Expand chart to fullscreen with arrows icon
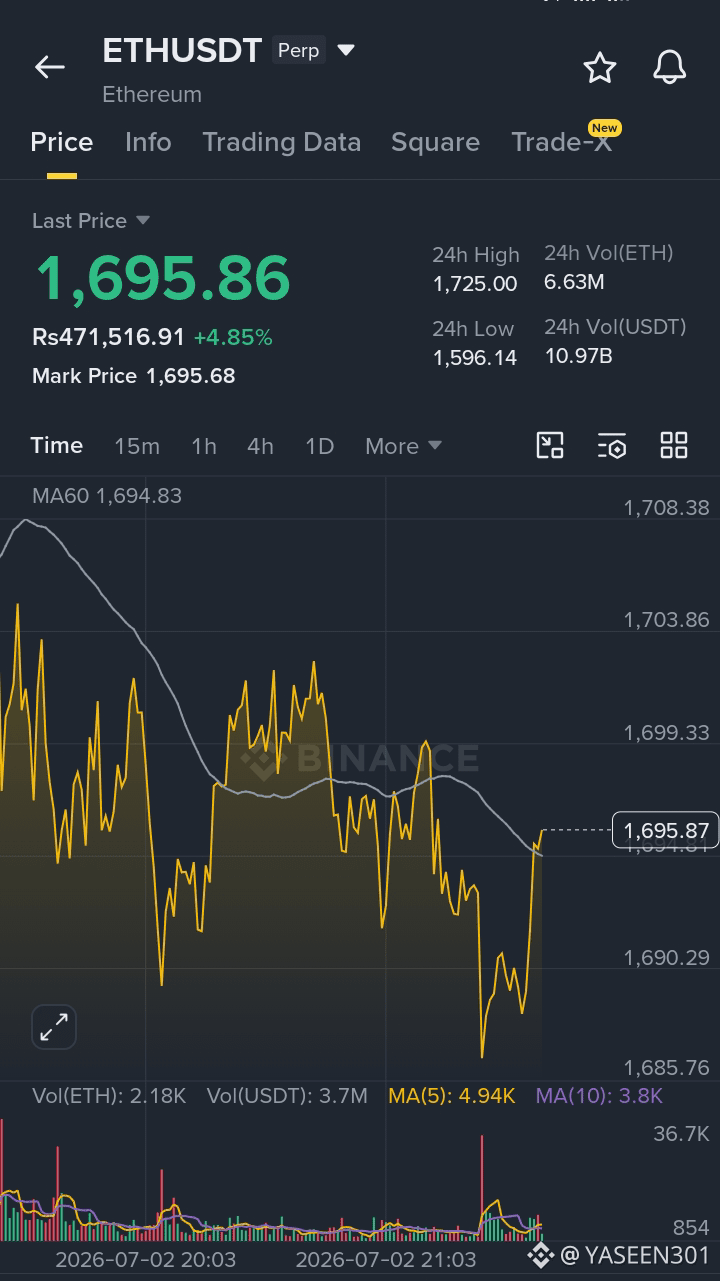Screen dimensions: 720x1281 pos(54,1027)
